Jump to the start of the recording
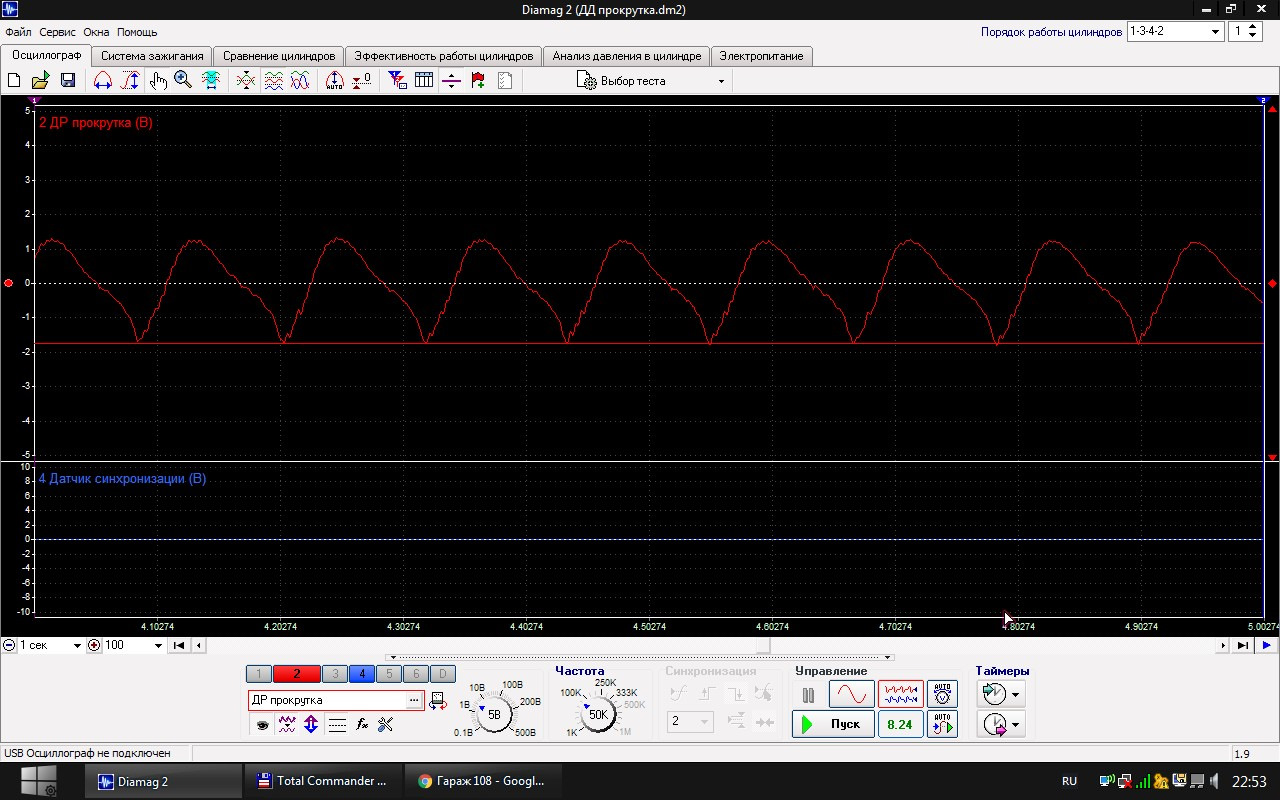Viewport: 1280px width, 800px height. tap(179, 645)
